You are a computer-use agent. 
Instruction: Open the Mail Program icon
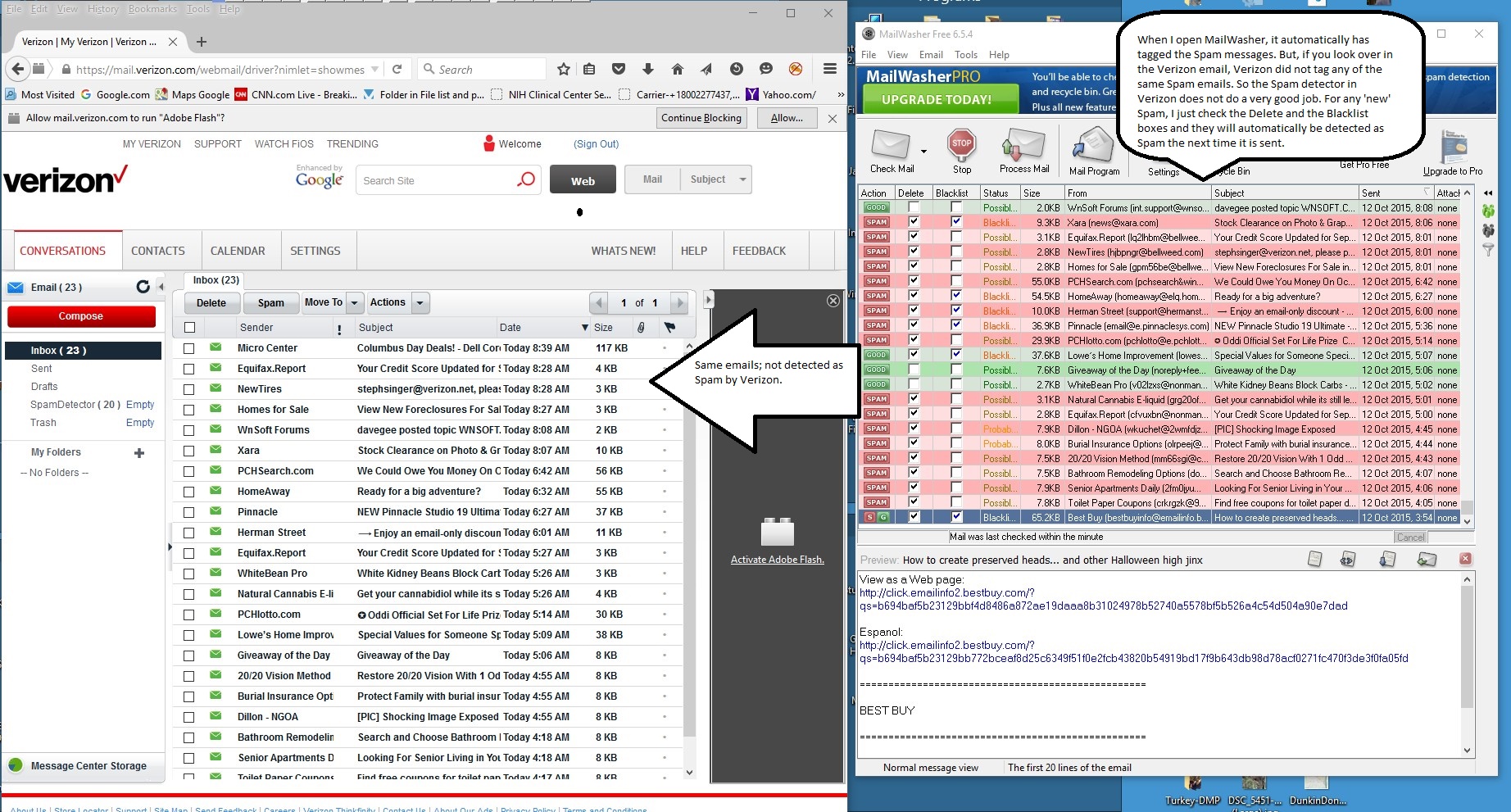click(x=1094, y=145)
